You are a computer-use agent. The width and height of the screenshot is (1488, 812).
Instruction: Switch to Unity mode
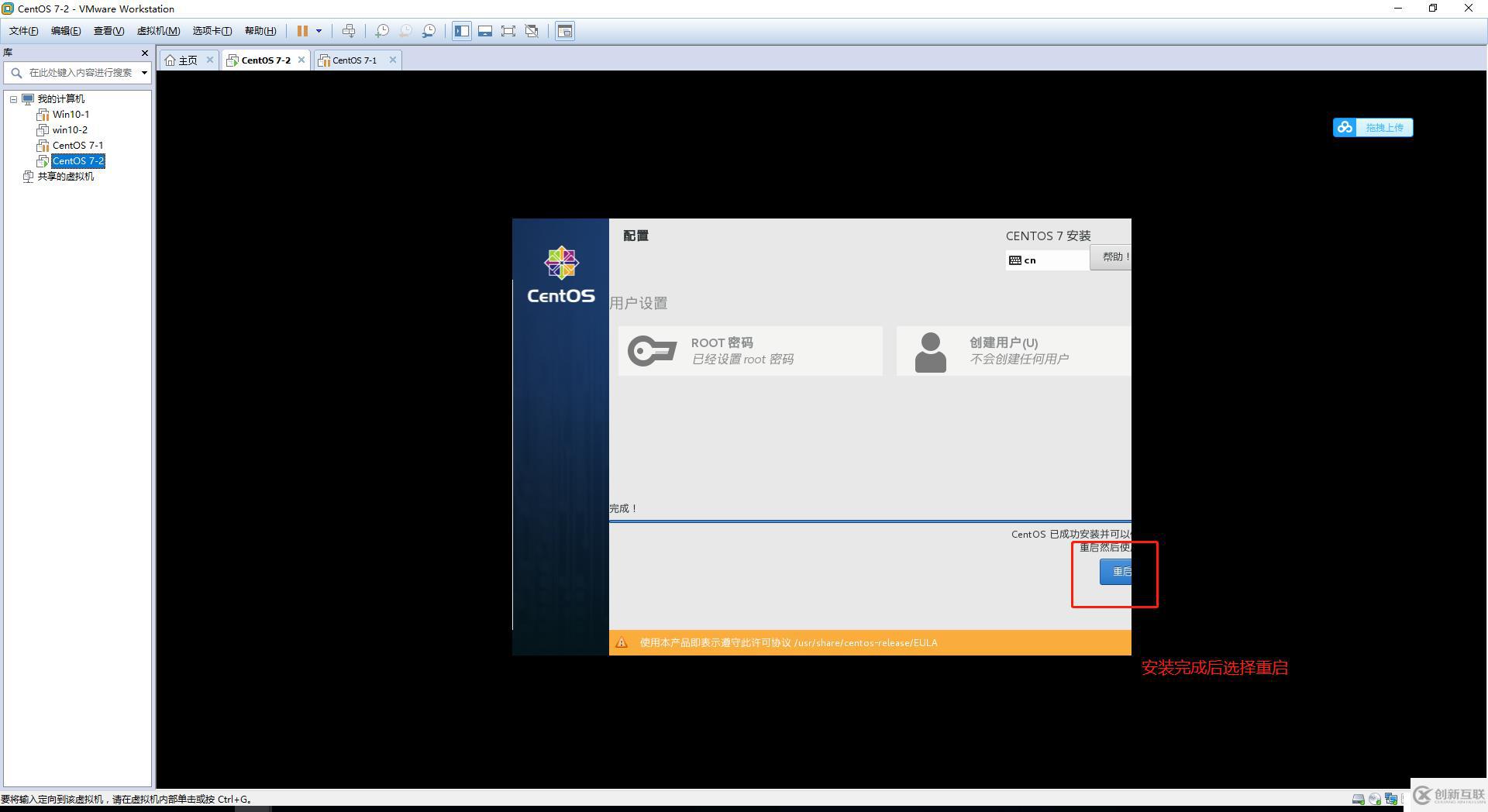[532, 31]
